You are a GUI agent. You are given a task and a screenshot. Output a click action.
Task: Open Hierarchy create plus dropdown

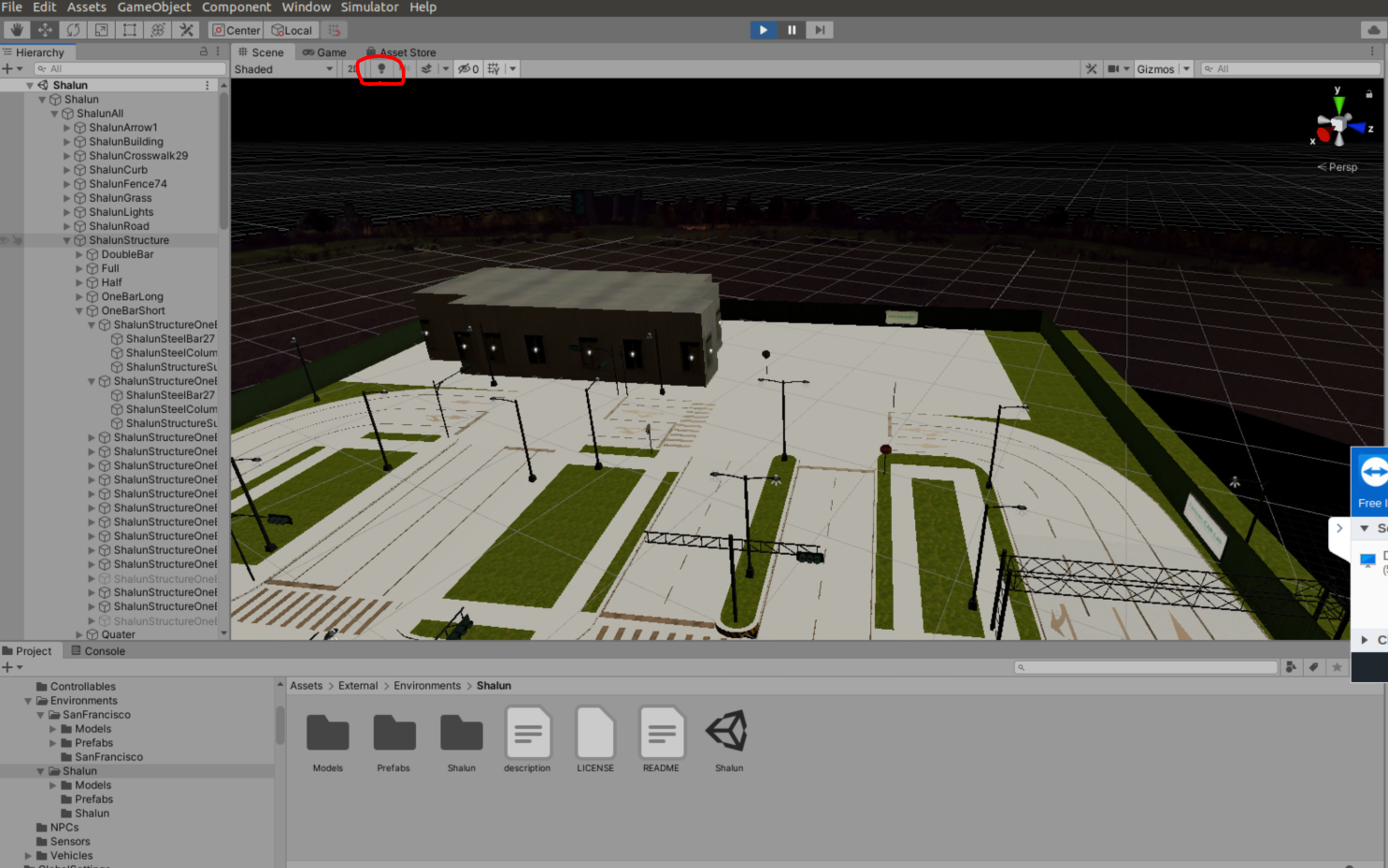click(x=12, y=68)
